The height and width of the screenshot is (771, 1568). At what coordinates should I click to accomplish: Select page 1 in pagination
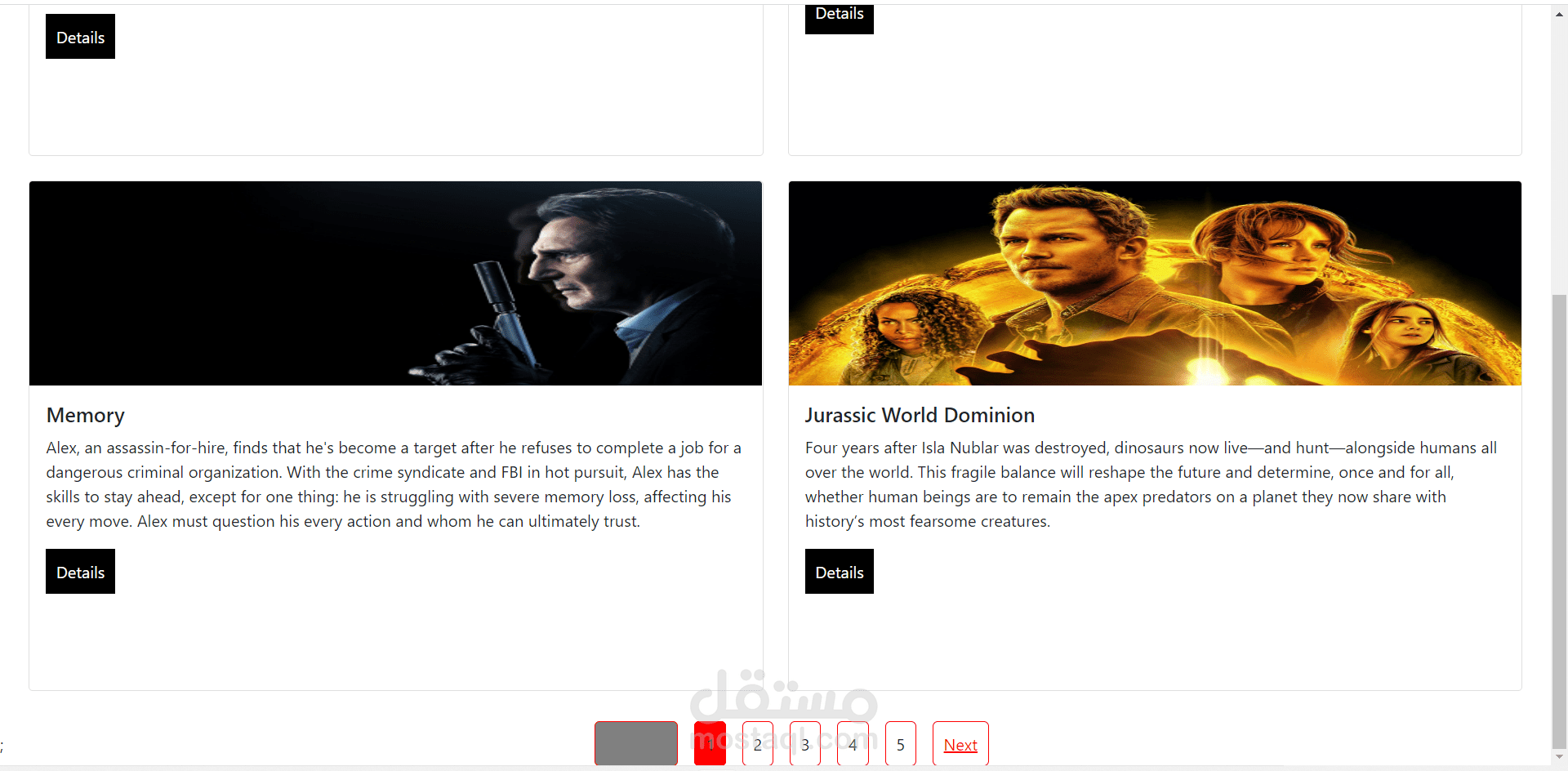[x=710, y=744]
